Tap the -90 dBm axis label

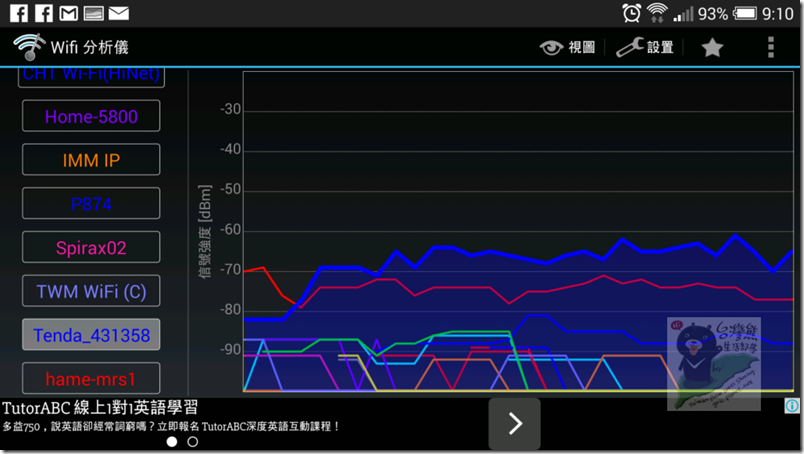pyautogui.click(x=230, y=350)
